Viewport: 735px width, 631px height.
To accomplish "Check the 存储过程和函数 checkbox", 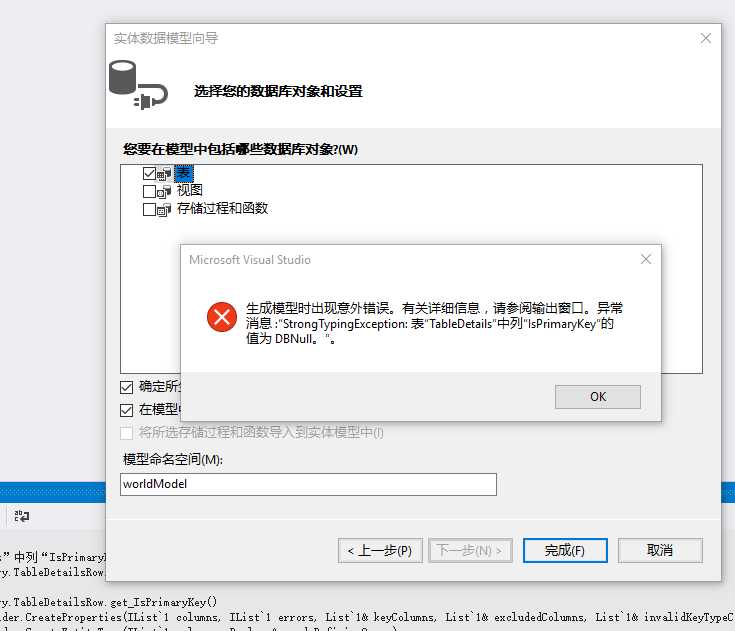I will point(149,209).
